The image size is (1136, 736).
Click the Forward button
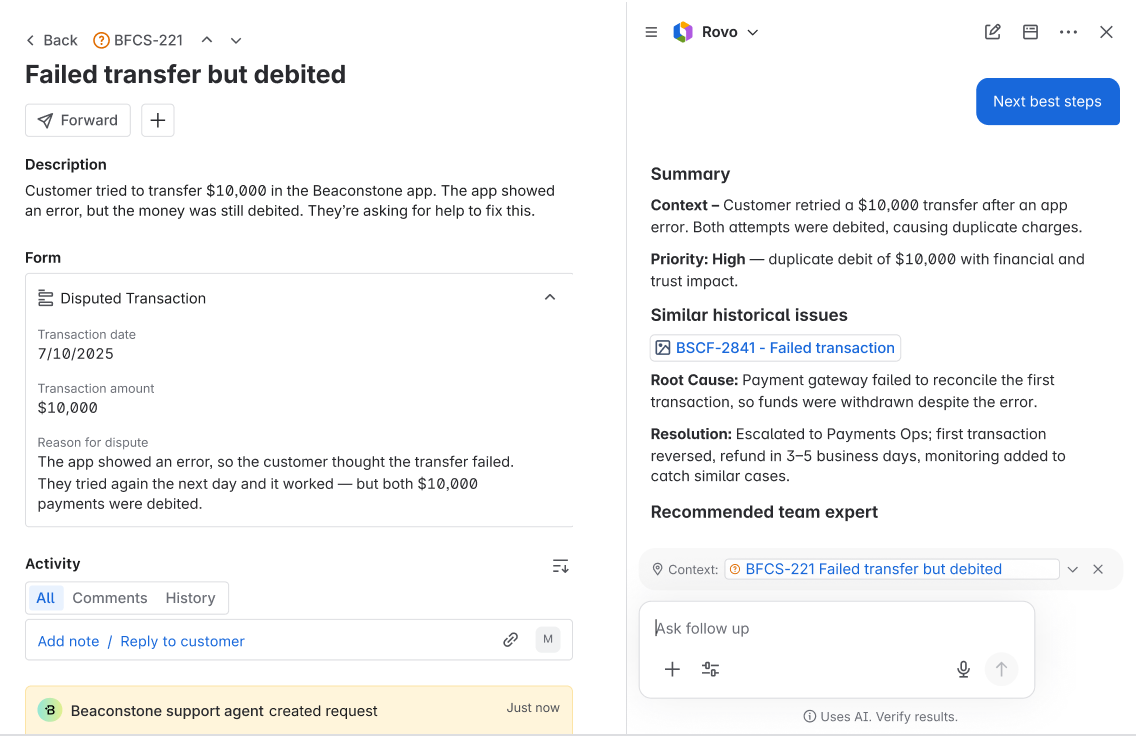tap(78, 120)
